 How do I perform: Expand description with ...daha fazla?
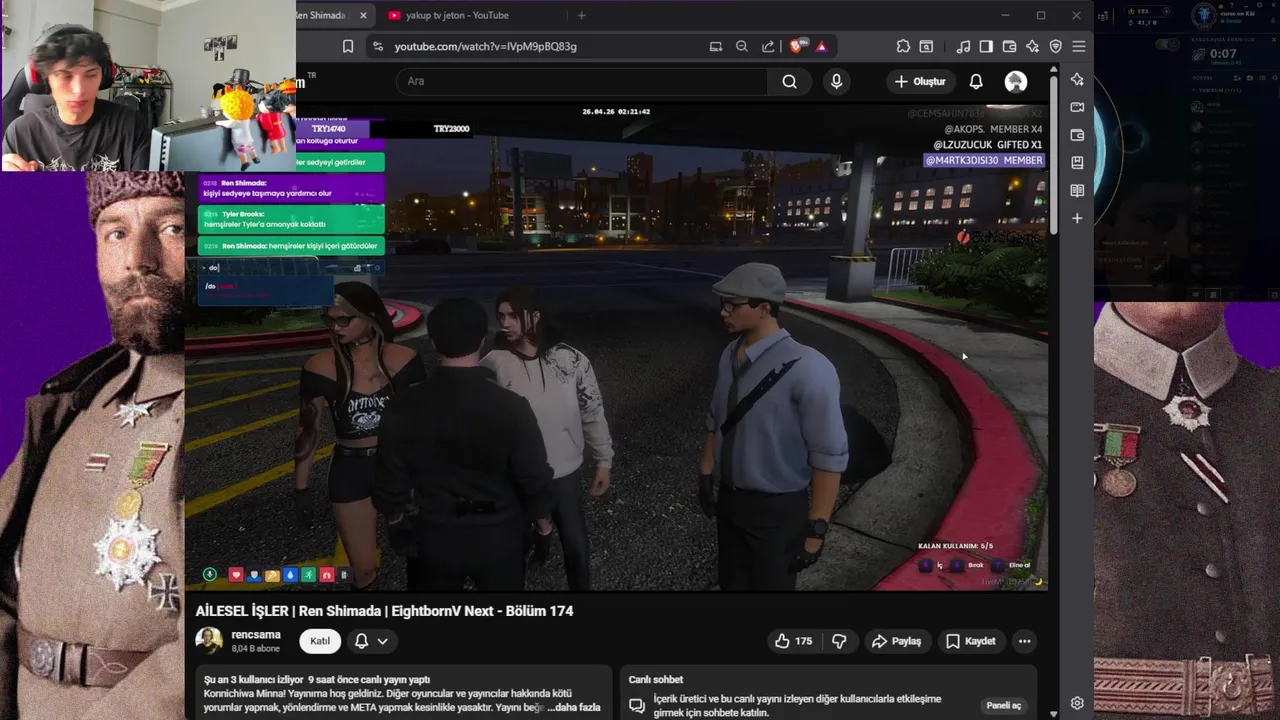(573, 707)
